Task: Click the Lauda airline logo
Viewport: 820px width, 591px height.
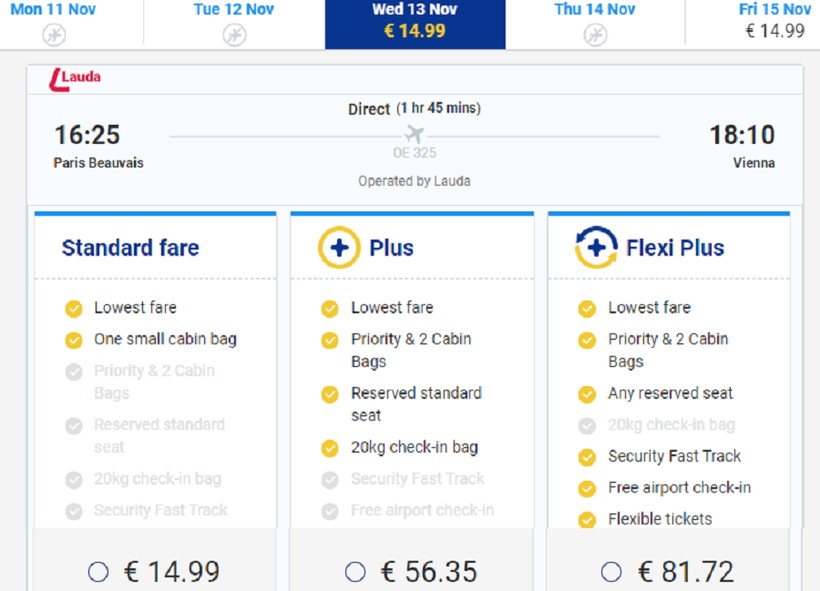Action: point(75,78)
